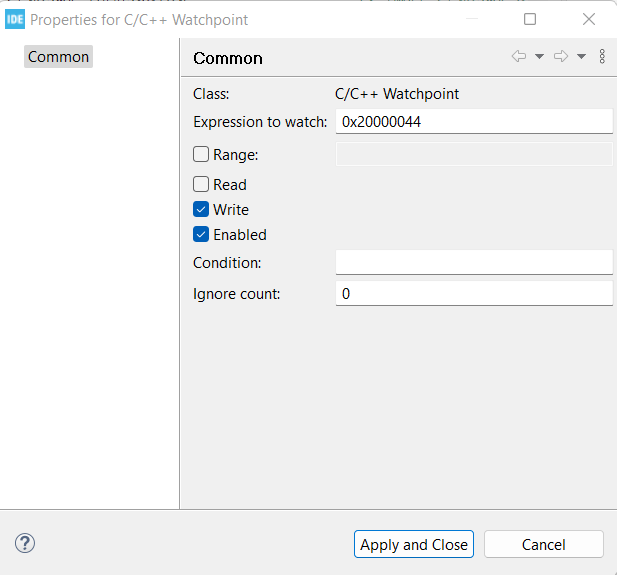Viewport: 617px width, 575px height.
Task: Open the three-dot view menu
Action: (x=602, y=57)
